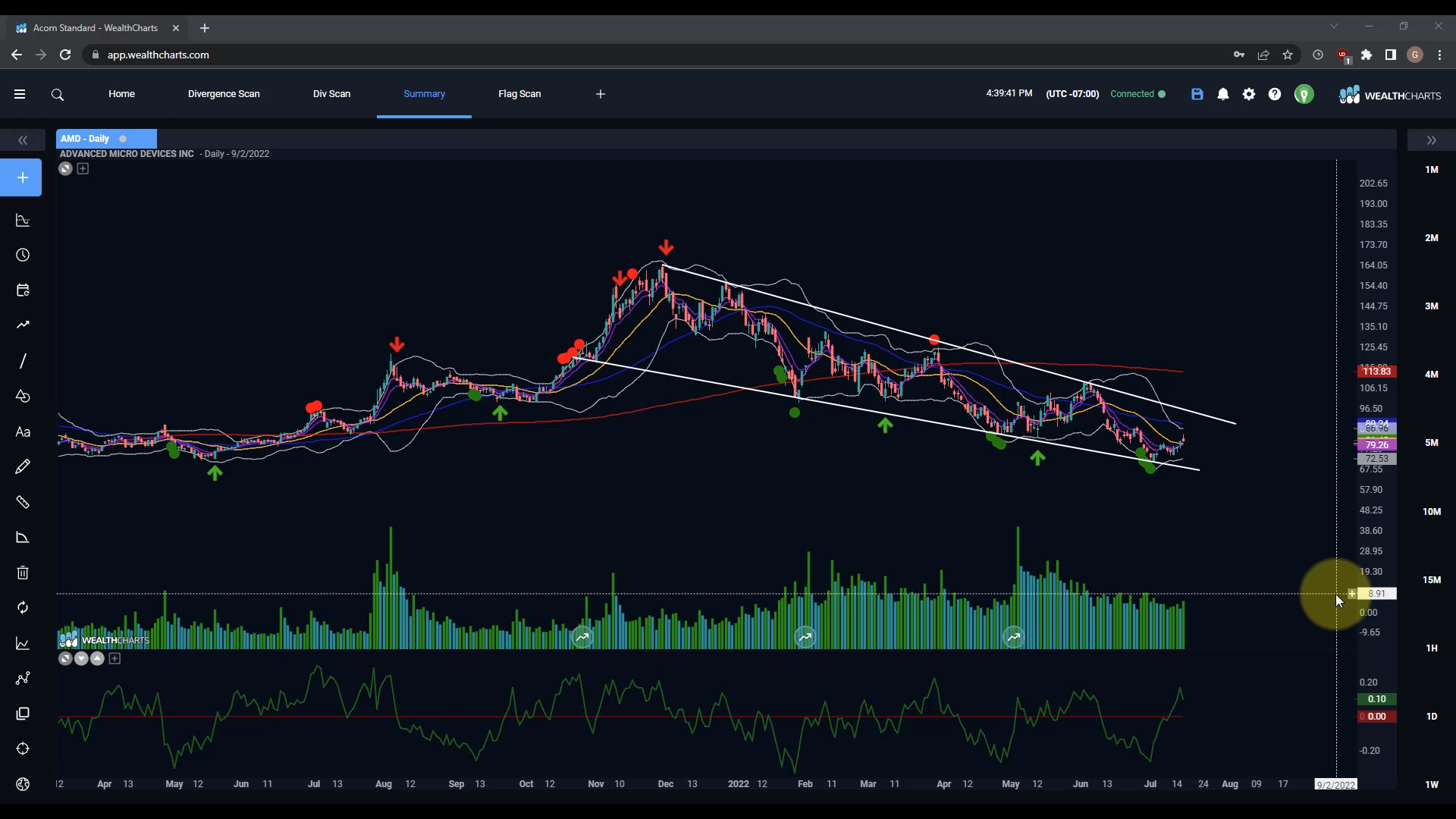Select the angle measurement tool
The image size is (1456, 819).
(x=23, y=538)
